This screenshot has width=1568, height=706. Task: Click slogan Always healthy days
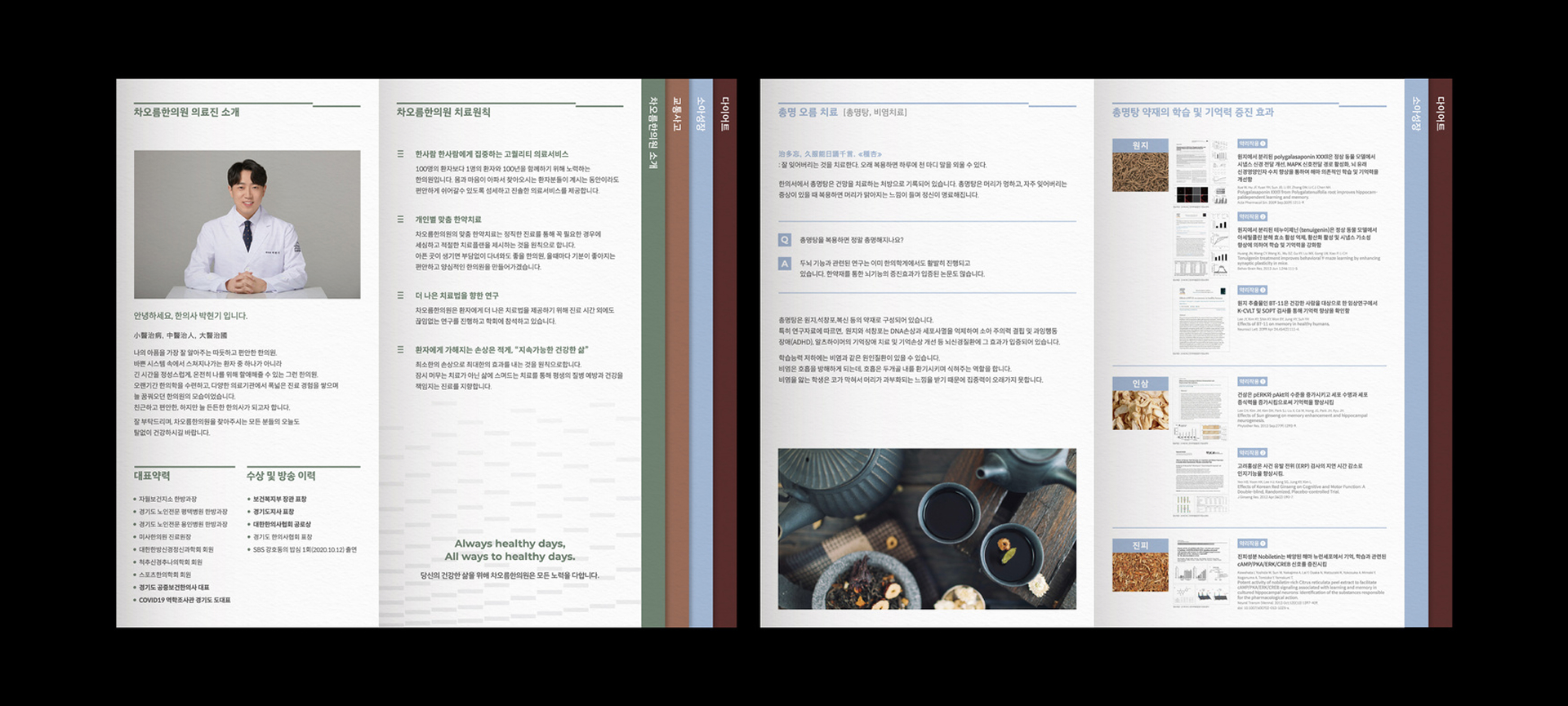(510, 544)
